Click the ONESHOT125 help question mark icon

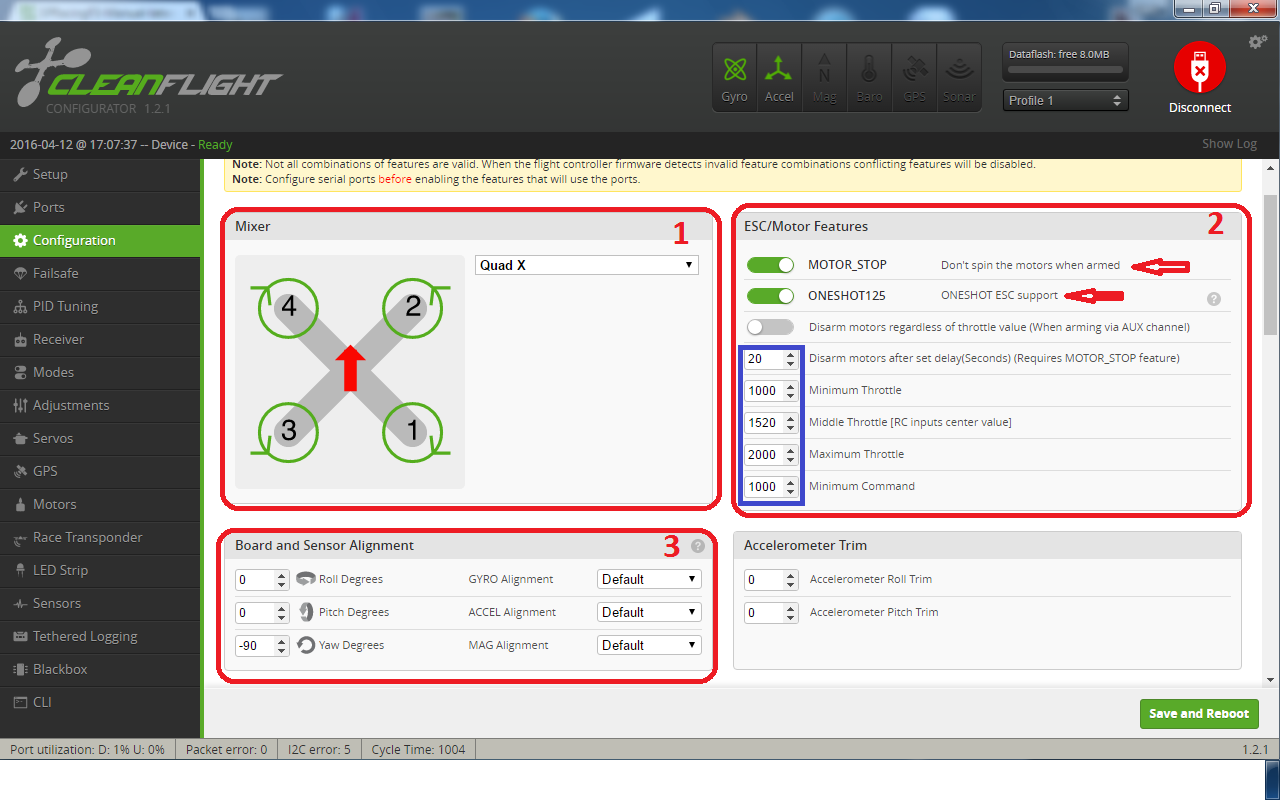tap(1214, 298)
